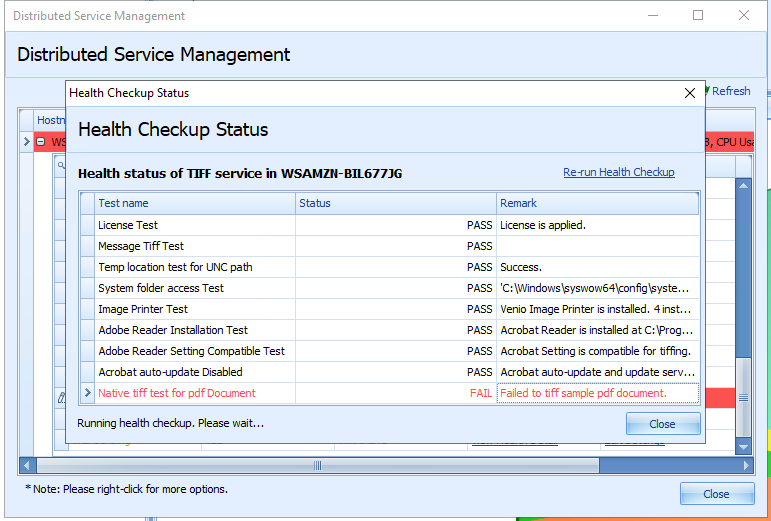
Task: Click Venio Image Printer is installed remark
Action: (x=595, y=309)
